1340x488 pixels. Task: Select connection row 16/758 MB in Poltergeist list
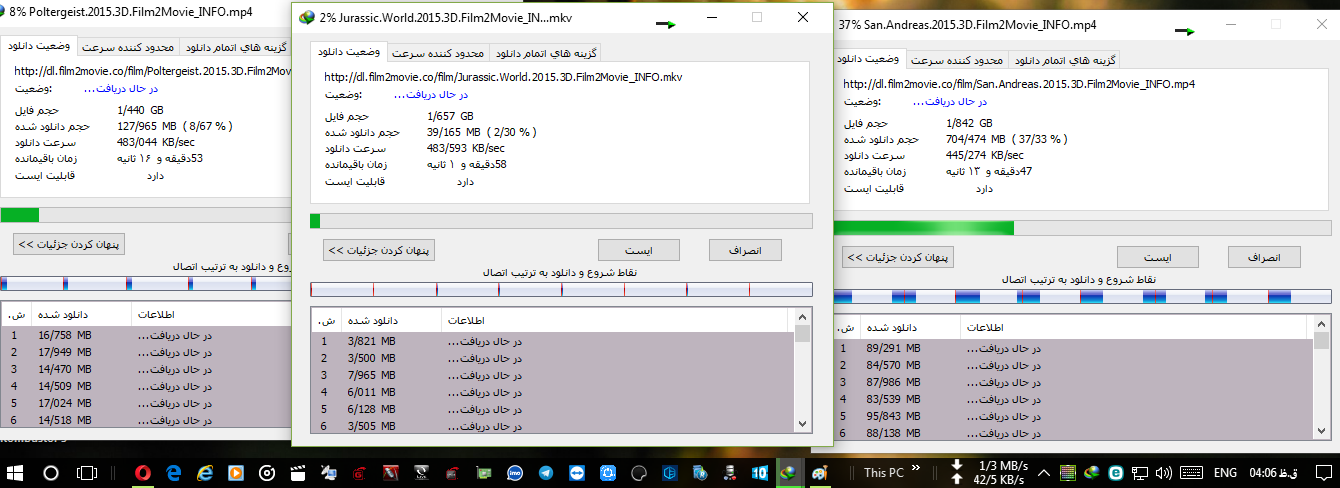click(146, 334)
